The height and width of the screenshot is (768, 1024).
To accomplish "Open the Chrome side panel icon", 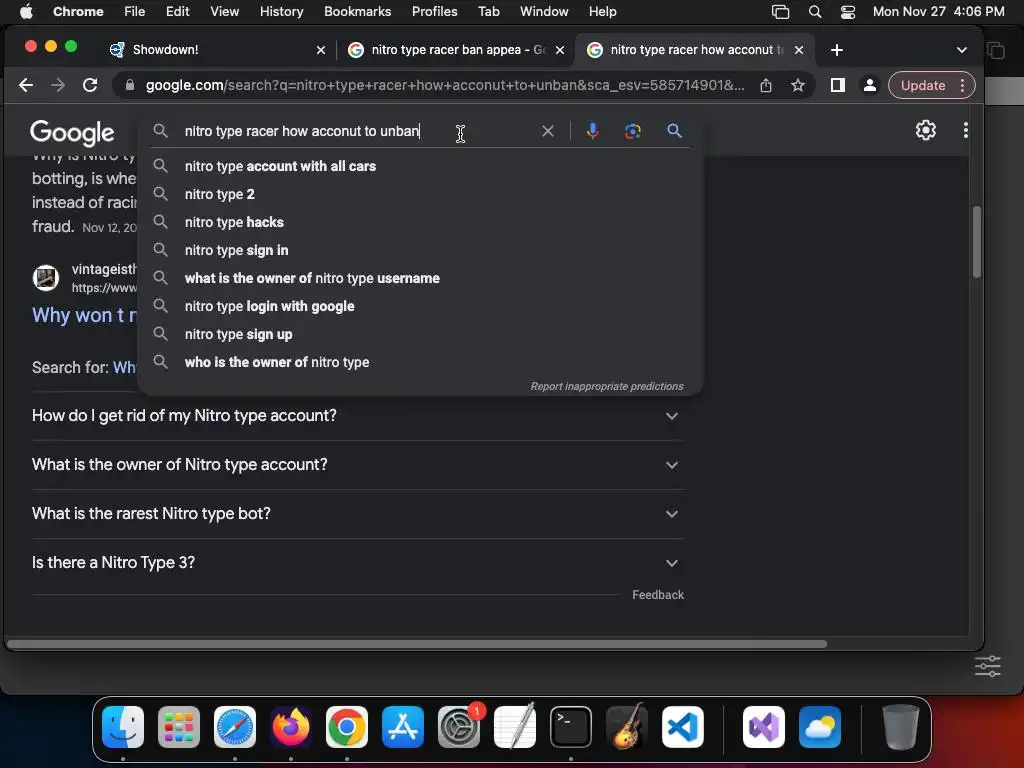I will pyautogui.click(x=838, y=85).
